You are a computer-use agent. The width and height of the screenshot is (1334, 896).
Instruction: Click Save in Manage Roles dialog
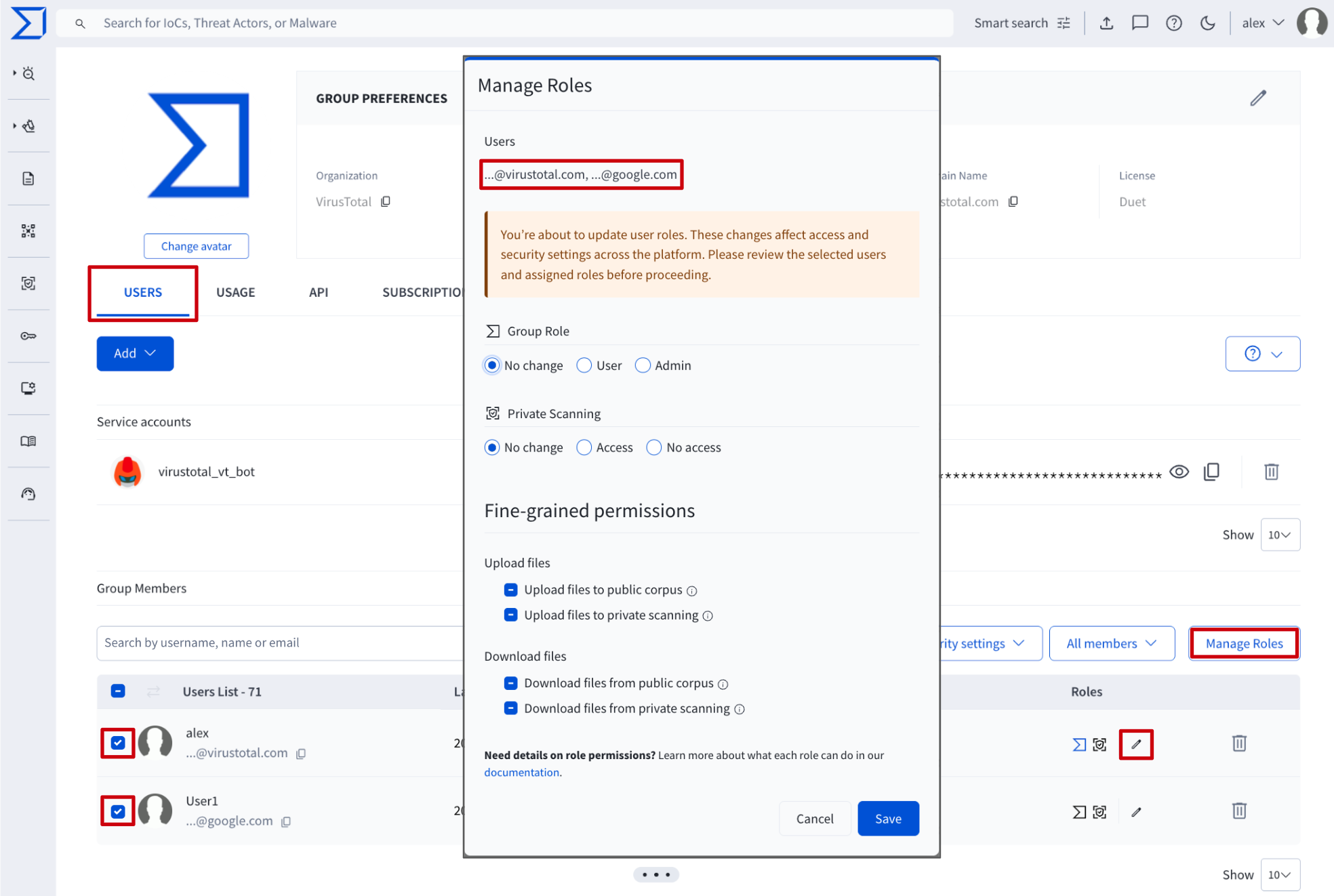point(887,818)
